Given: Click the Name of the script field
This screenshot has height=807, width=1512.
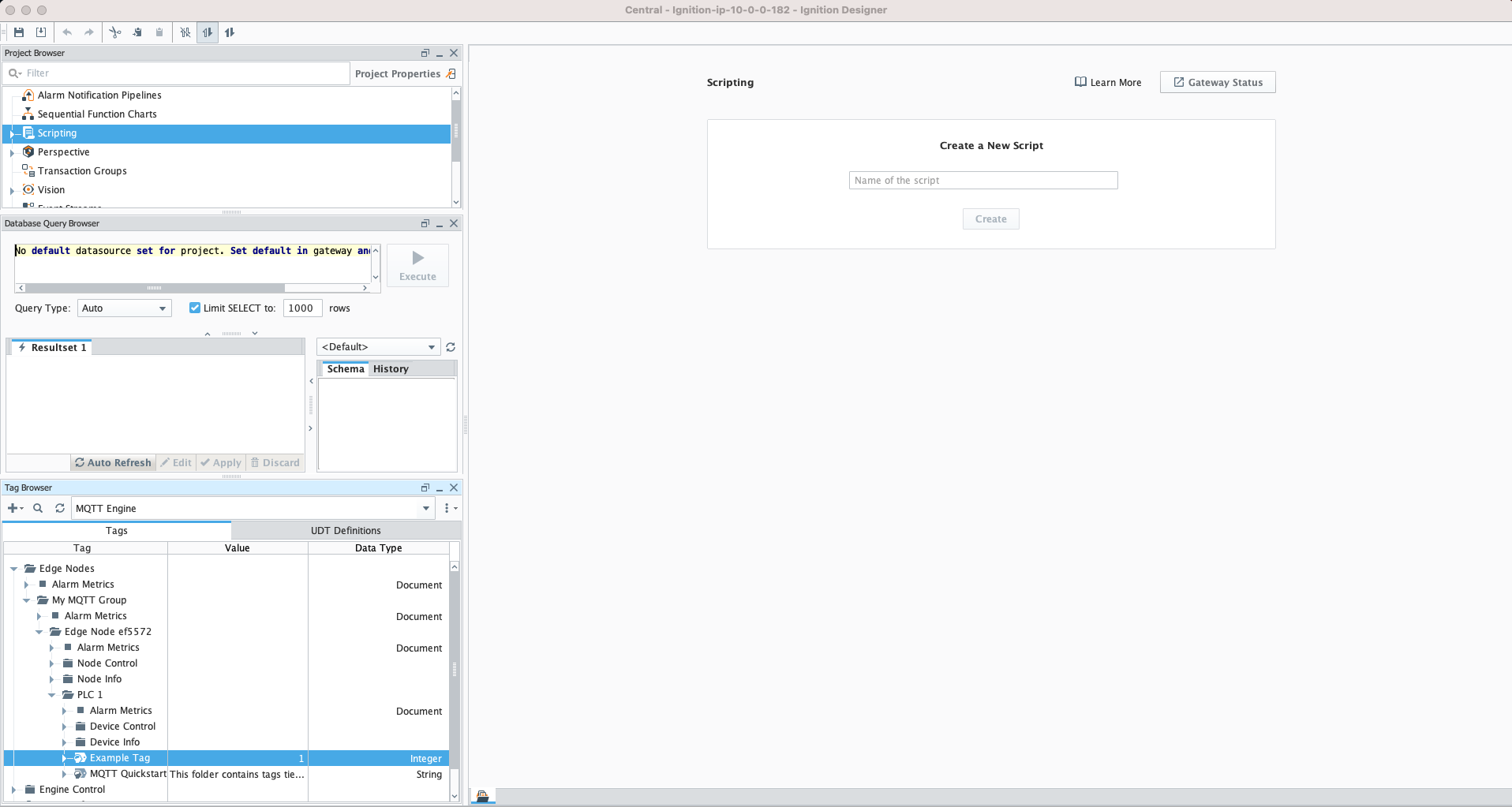Looking at the screenshot, I should coord(982,181).
